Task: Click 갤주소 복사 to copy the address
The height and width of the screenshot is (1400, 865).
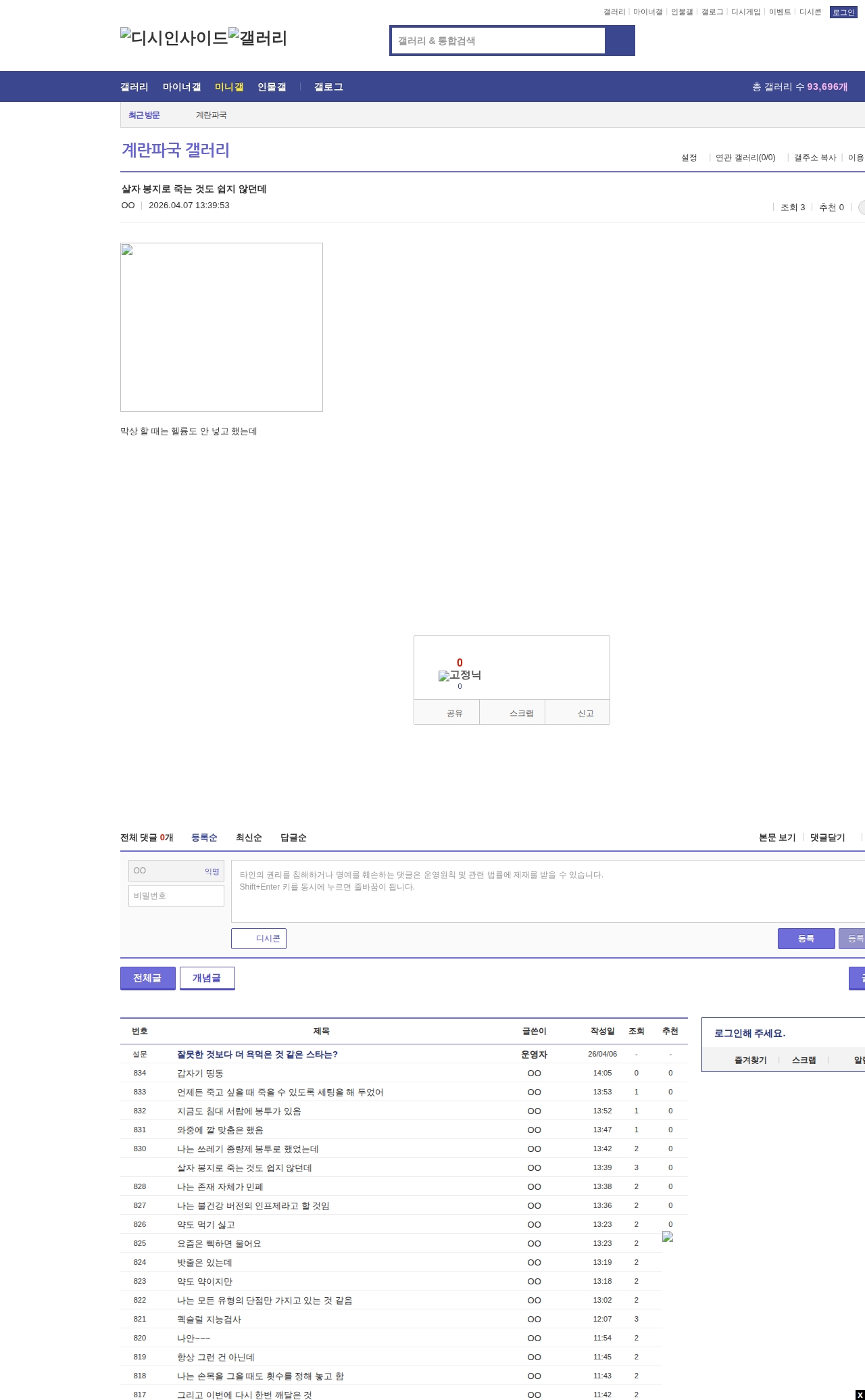Action: coord(815,158)
